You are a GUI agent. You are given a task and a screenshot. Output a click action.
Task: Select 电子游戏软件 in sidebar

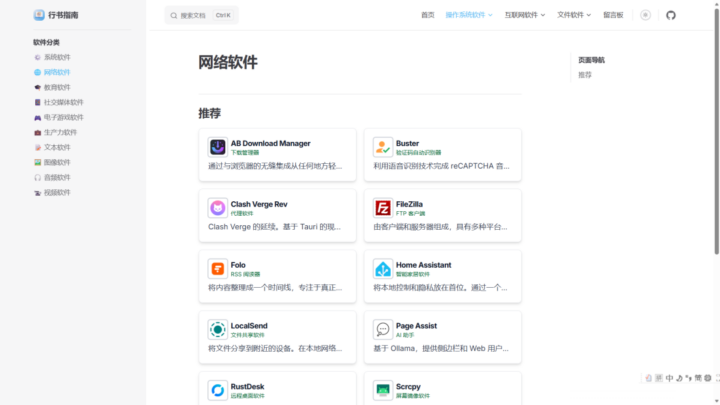point(63,118)
